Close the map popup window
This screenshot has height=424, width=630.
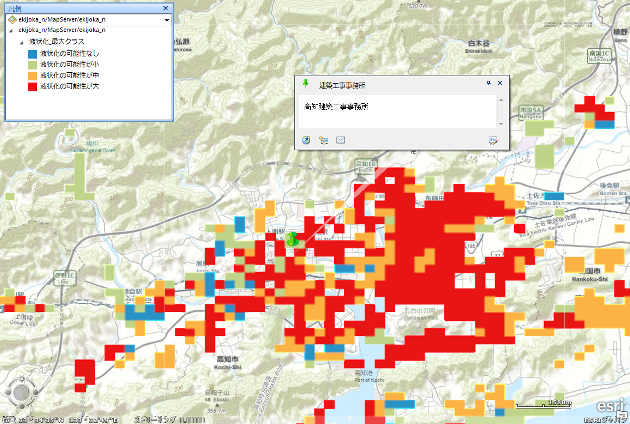[x=501, y=83]
